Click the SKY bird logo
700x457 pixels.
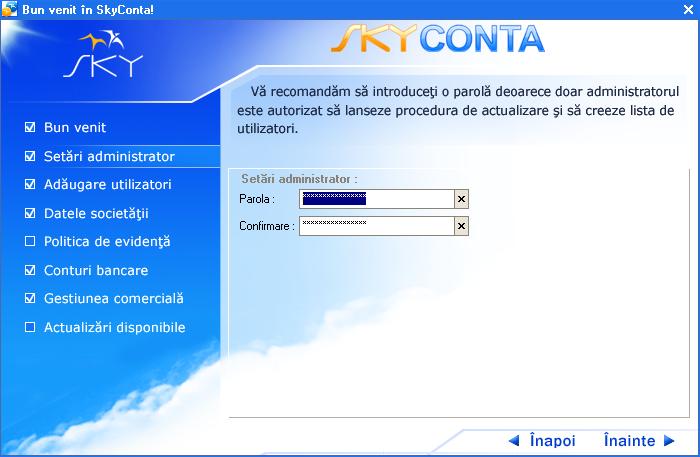tap(103, 54)
